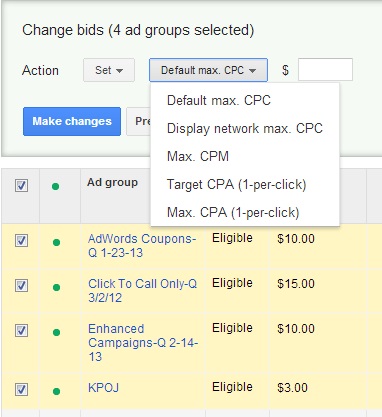Screen dimensions: 382x417
Task: Open the Set action dropdown
Action: 109,70
